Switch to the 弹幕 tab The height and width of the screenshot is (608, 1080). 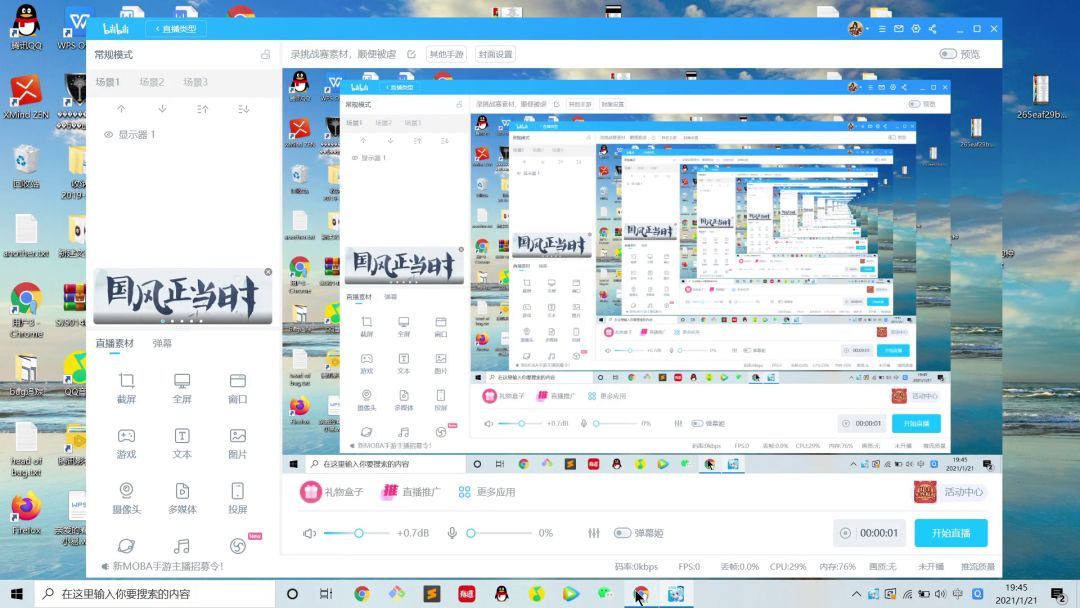pos(162,343)
